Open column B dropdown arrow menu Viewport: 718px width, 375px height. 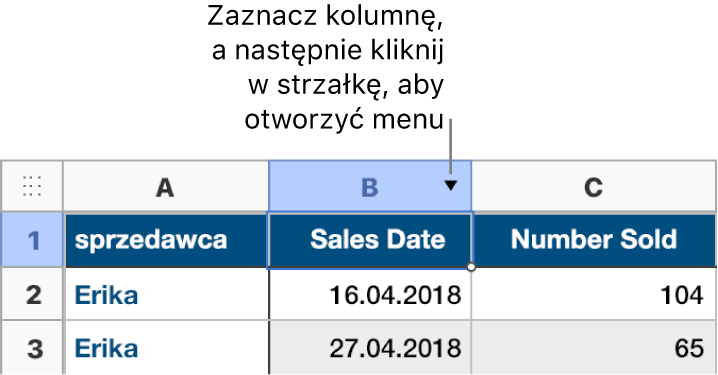pos(451,185)
